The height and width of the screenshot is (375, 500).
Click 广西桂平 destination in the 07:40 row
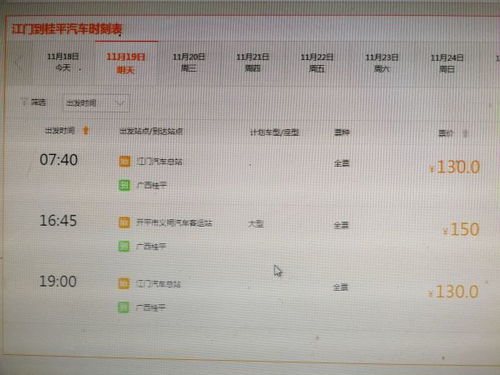pos(151,185)
